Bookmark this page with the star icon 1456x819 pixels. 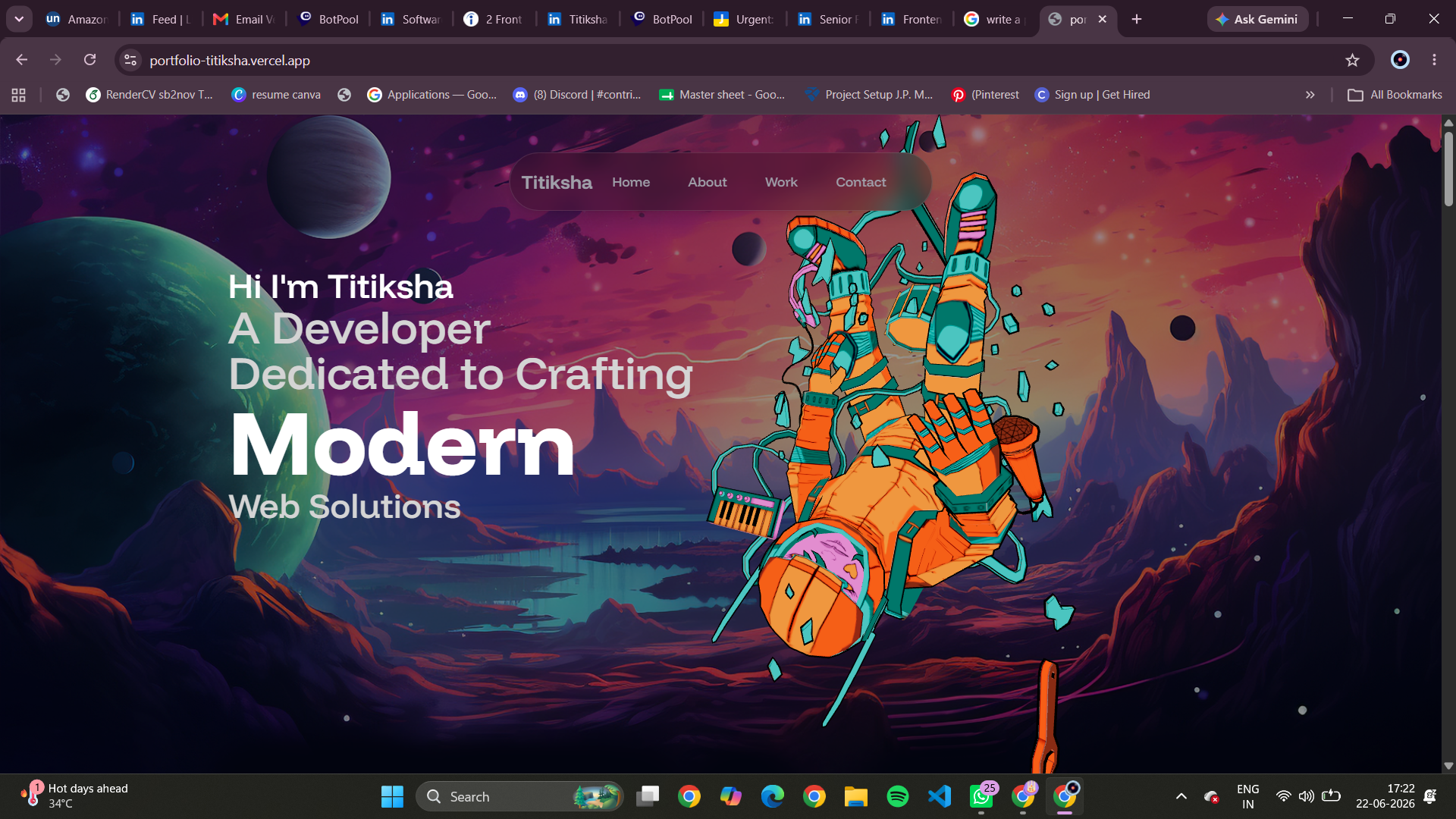click(x=1352, y=60)
